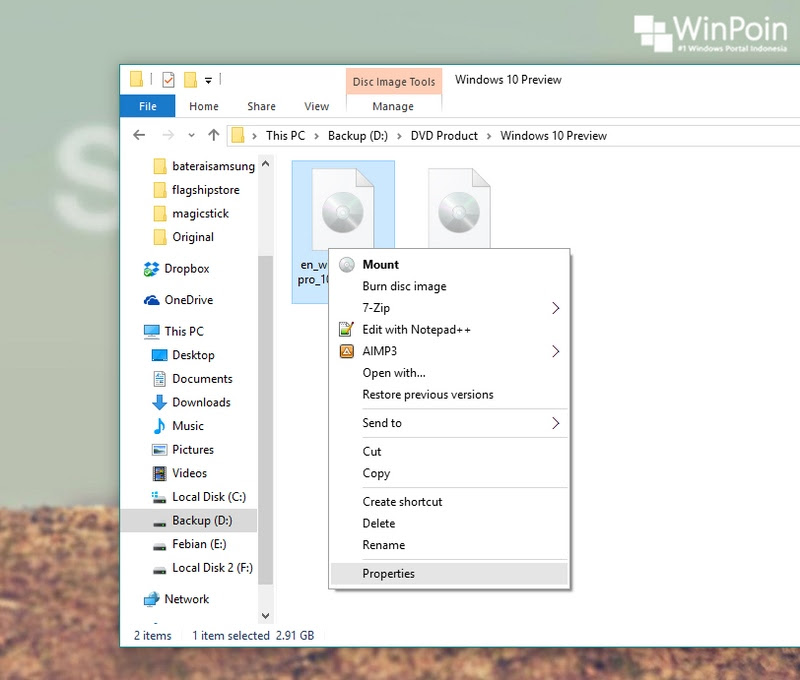
Task: Switch to the Manage tab
Action: (x=393, y=106)
